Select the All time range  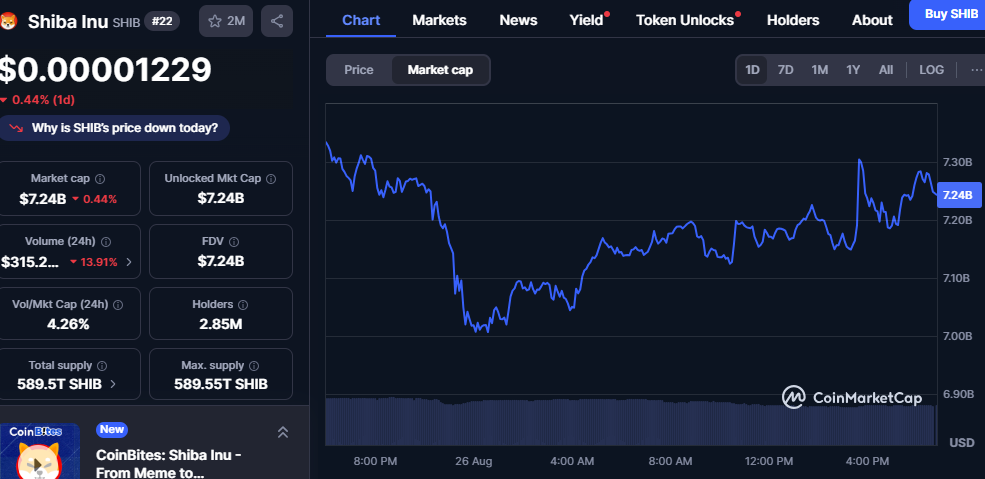(886, 70)
